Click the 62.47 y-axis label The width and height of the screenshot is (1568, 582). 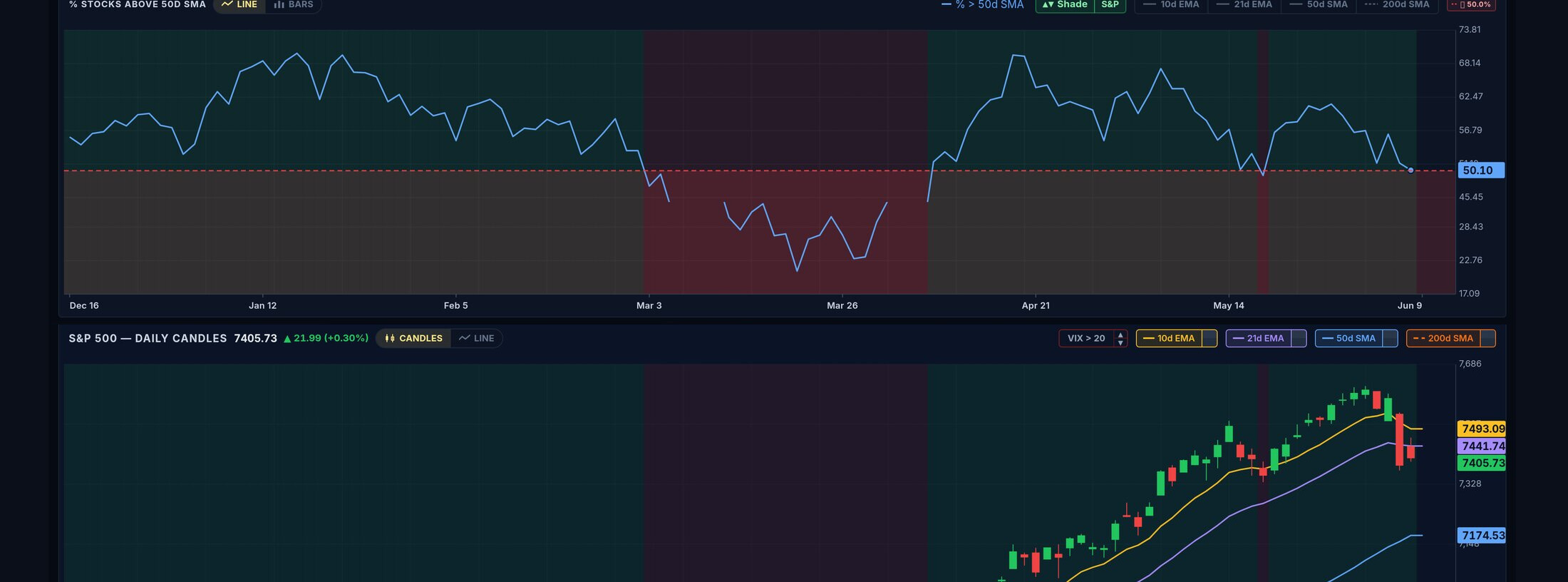(x=1471, y=96)
